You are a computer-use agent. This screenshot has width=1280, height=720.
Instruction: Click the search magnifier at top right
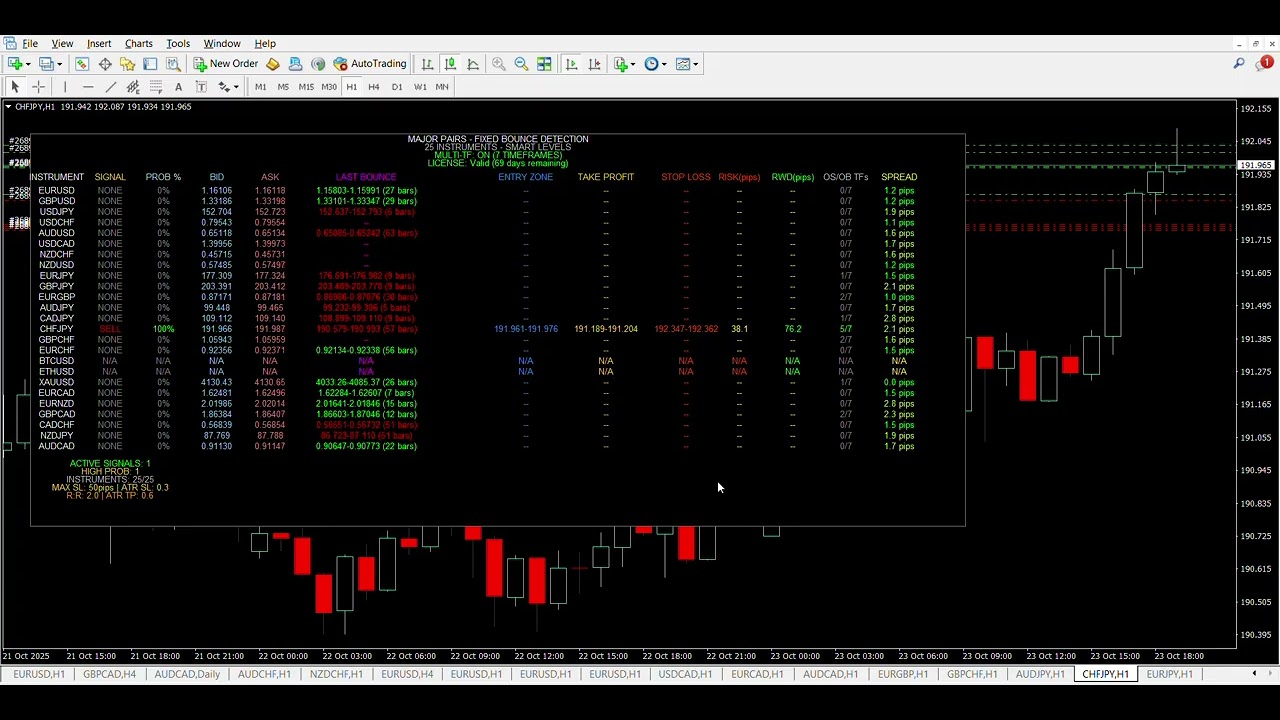(x=1239, y=64)
